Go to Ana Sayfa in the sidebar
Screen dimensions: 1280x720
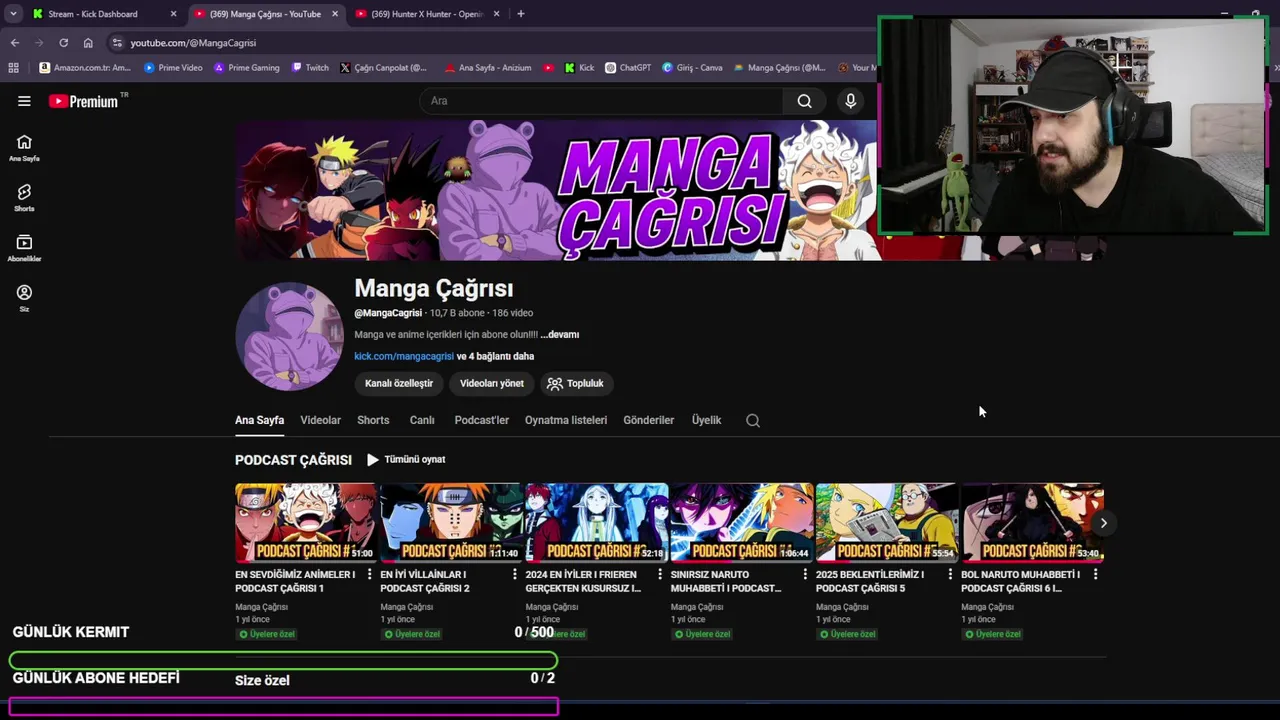[24, 148]
